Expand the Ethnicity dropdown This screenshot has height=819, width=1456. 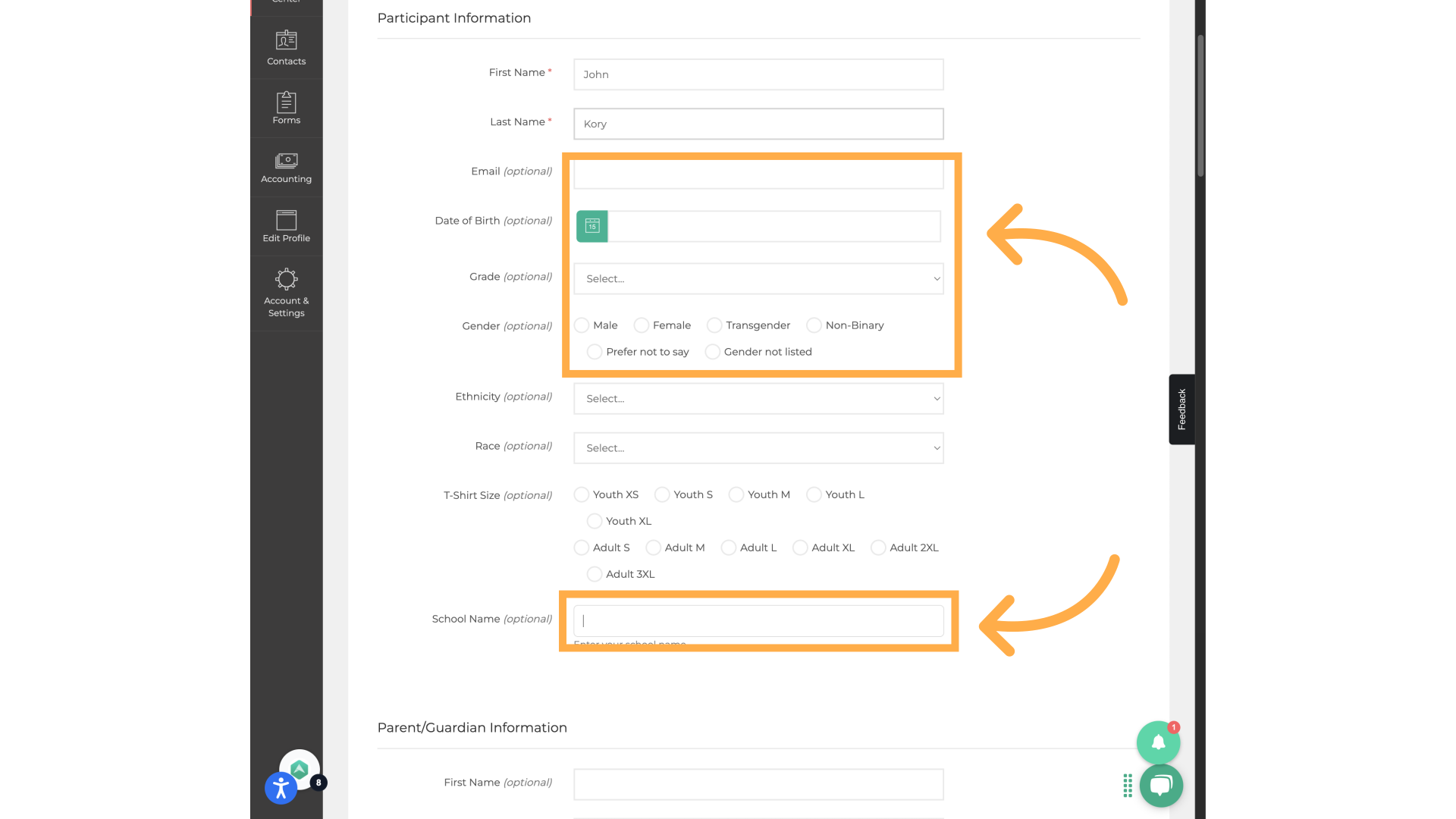(758, 399)
